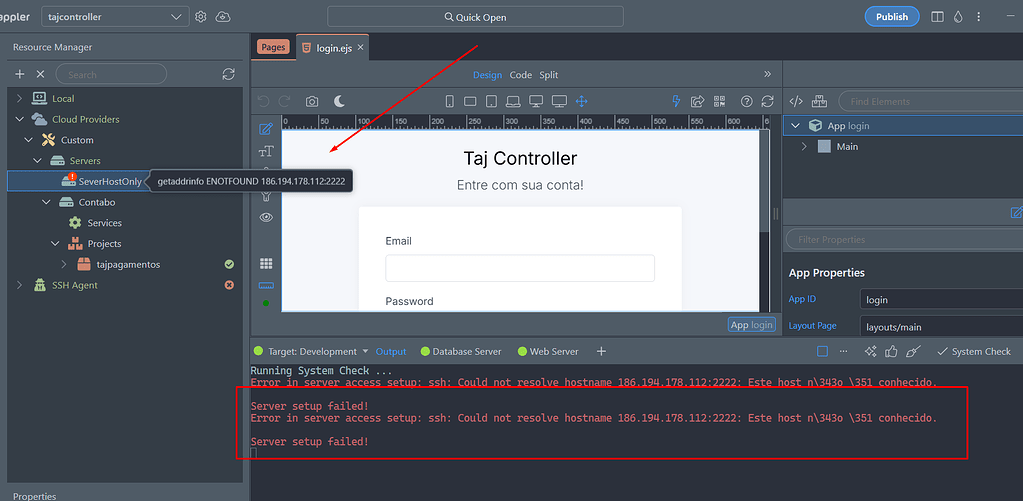Select the desktop monitor device preview
1023x501 pixels.
[536, 101]
